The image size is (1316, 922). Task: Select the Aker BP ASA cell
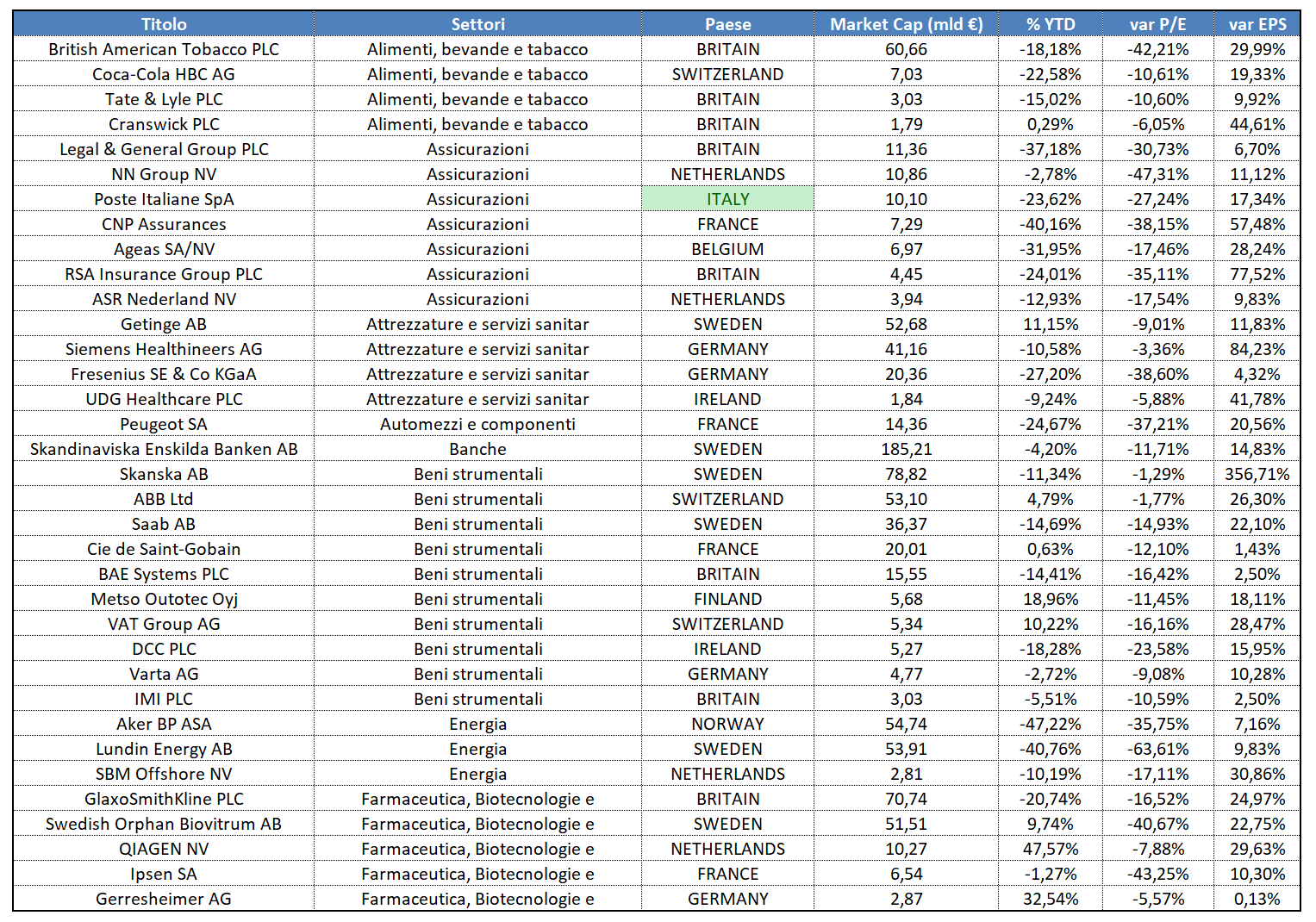click(x=164, y=724)
